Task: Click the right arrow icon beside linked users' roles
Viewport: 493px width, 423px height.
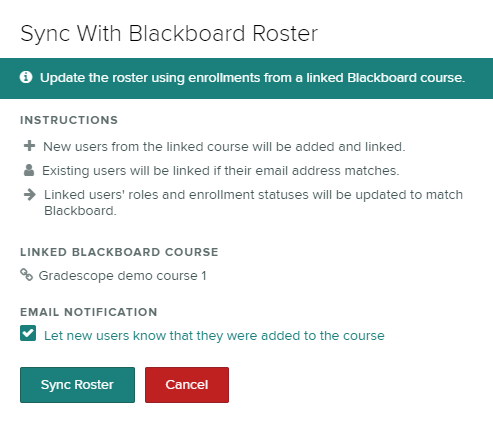Action: tap(30, 195)
